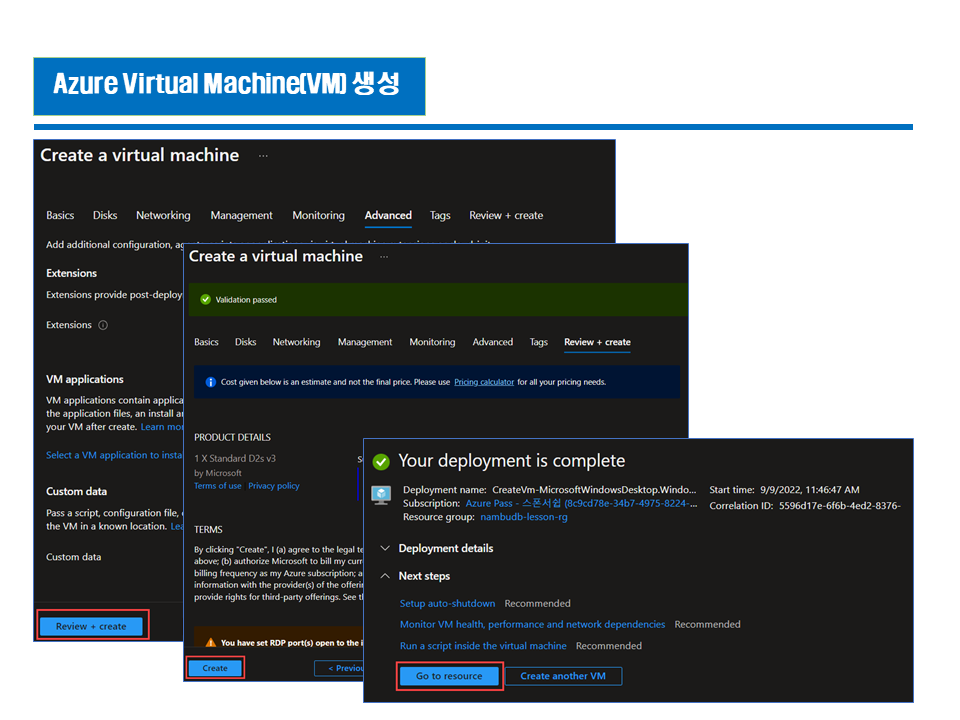Open Review + create tab in back window
The image size is (960, 720).
coord(506,216)
